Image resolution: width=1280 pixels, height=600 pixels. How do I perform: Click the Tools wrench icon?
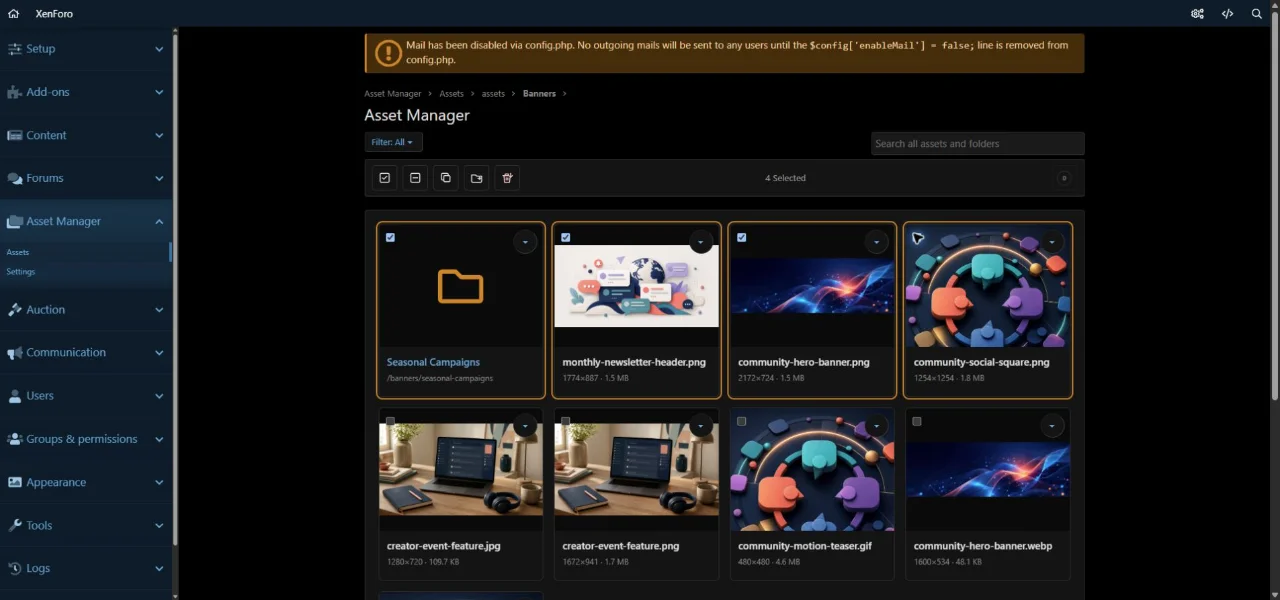pos(15,525)
